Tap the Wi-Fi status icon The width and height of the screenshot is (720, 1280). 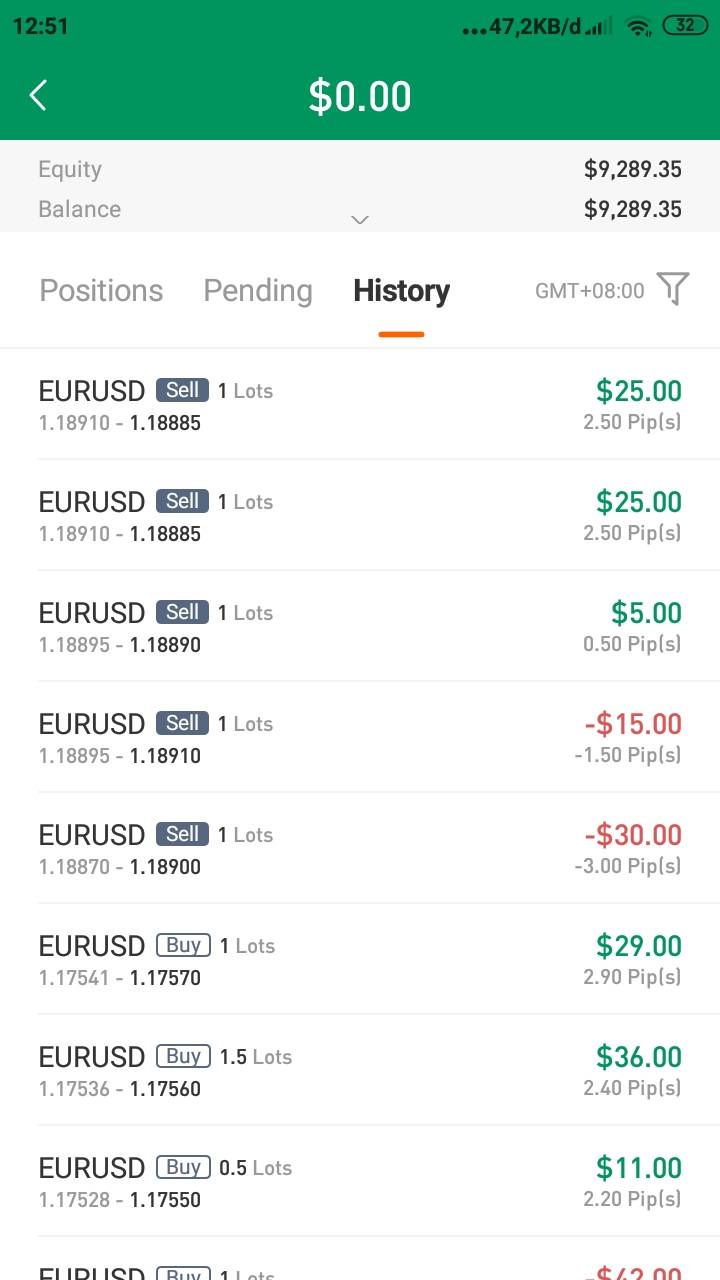coord(637,27)
